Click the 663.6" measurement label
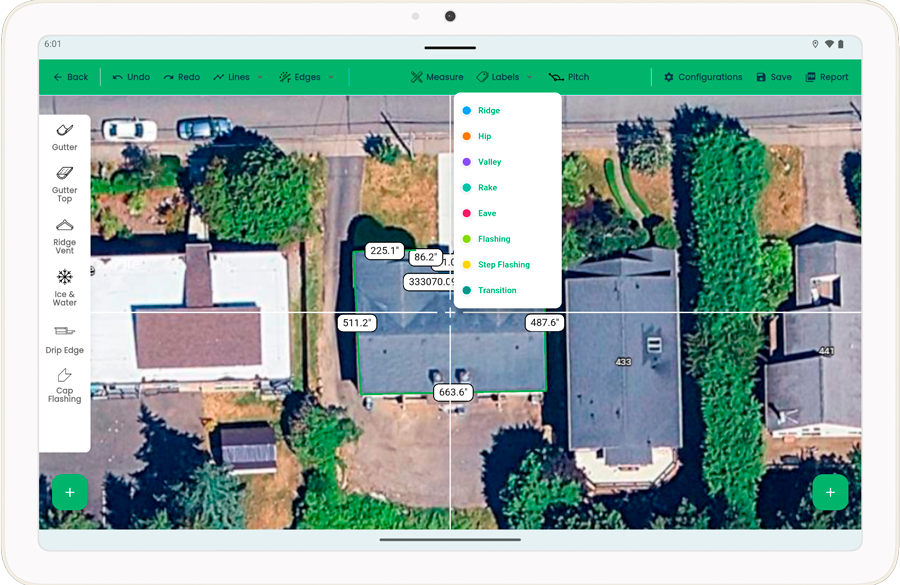The width and height of the screenshot is (900, 585). pyautogui.click(x=453, y=393)
